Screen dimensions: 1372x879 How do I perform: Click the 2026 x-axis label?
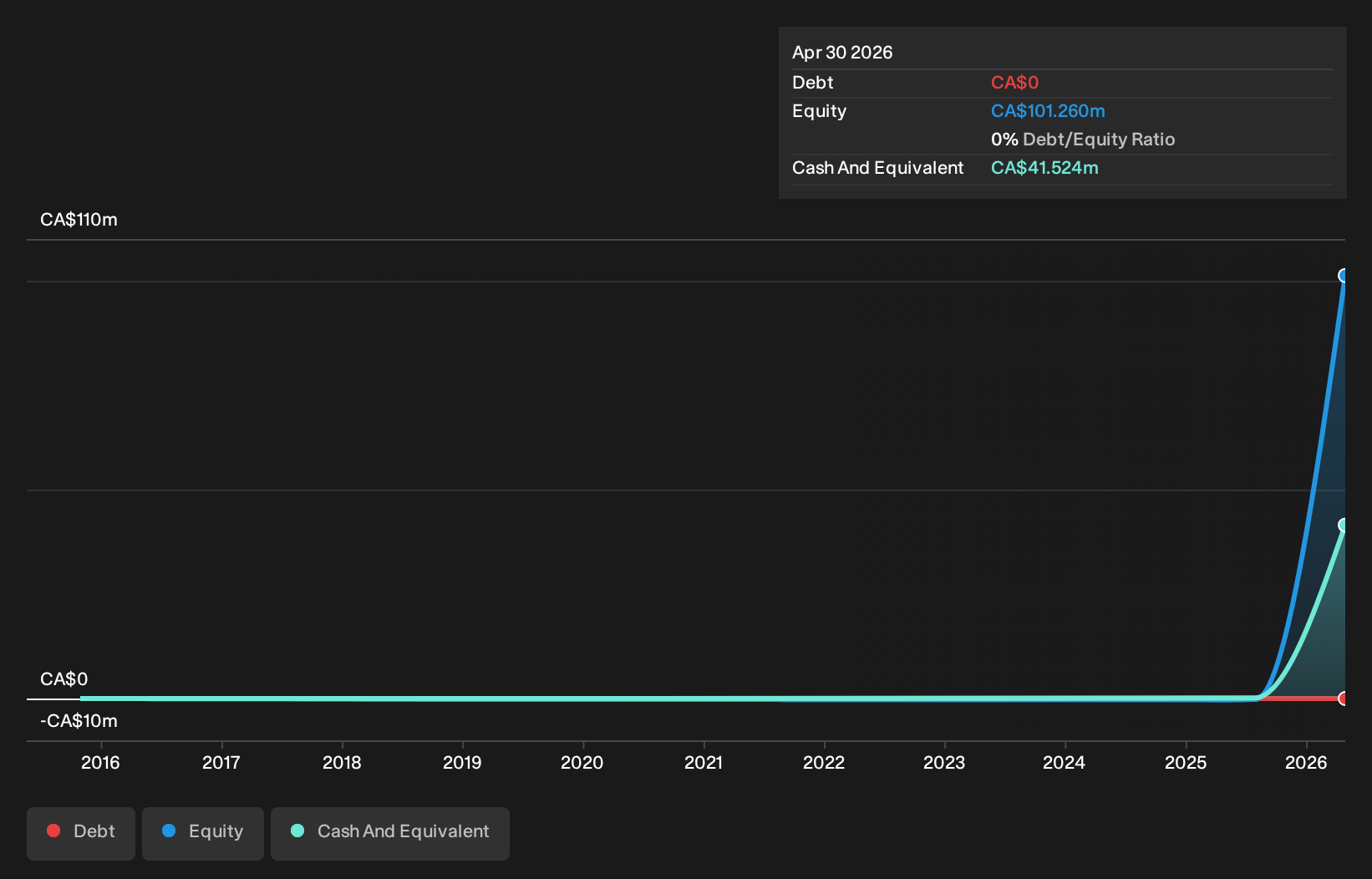point(1306,762)
